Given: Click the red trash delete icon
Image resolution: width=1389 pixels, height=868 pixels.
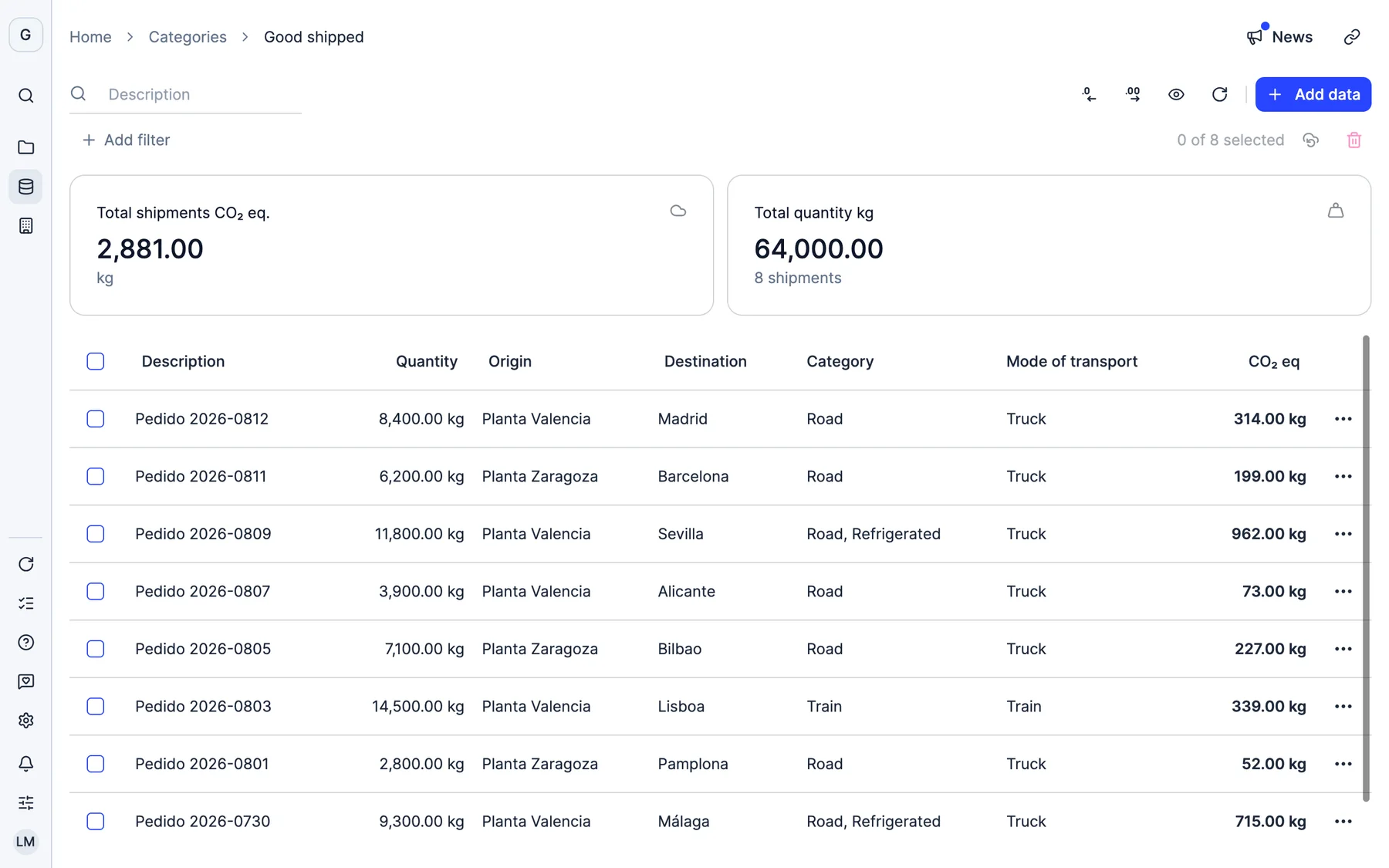Looking at the screenshot, I should click(x=1354, y=140).
